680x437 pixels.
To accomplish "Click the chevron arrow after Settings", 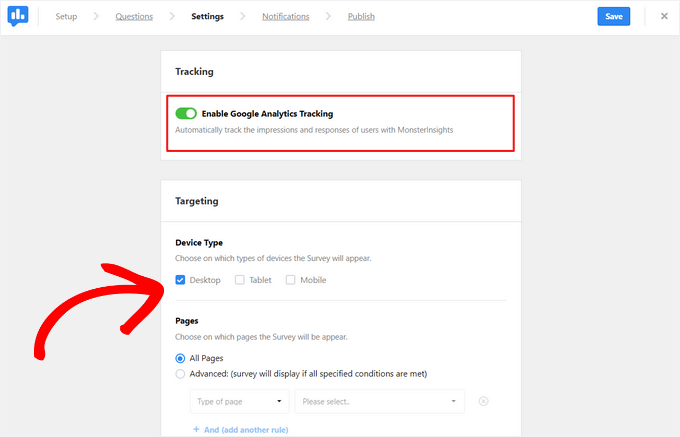I will (243, 17).
